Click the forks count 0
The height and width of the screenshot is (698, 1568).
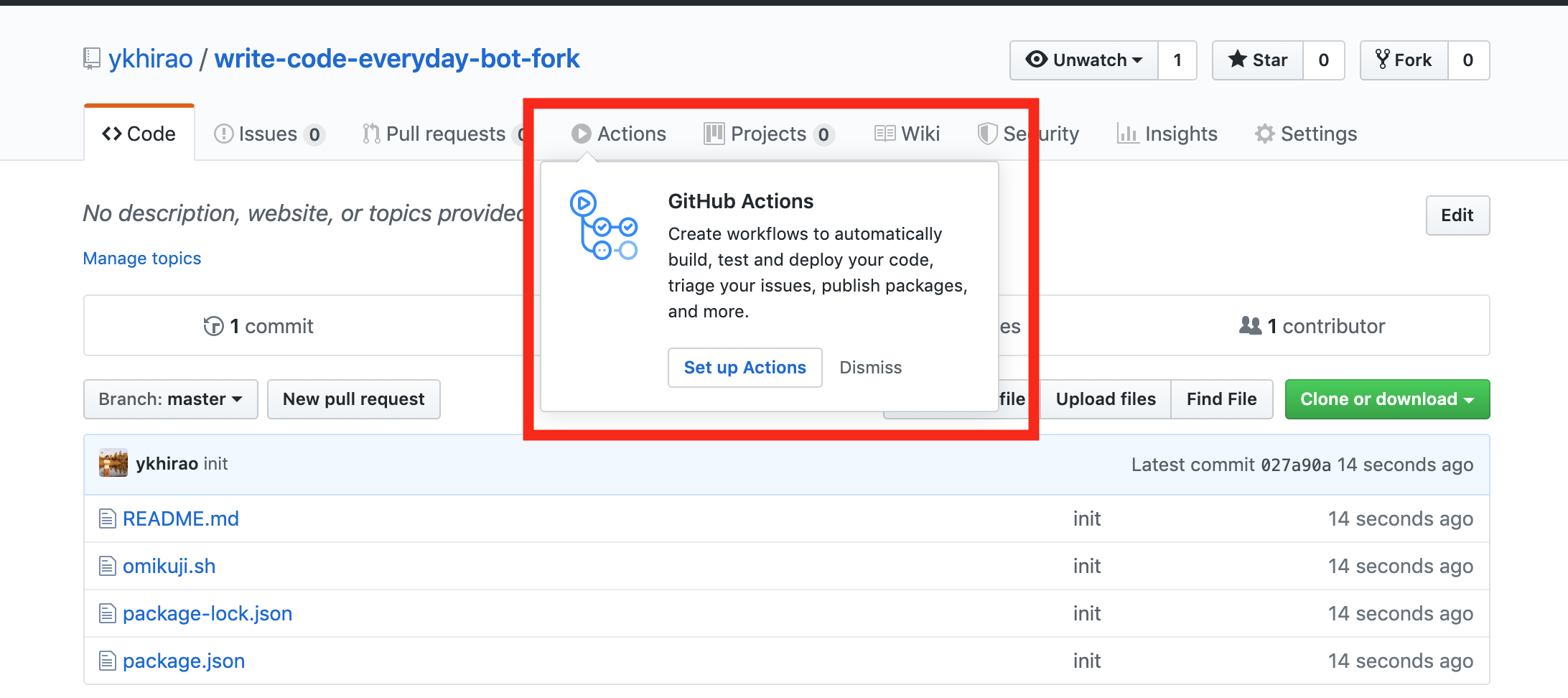[x=1468, y=60]
